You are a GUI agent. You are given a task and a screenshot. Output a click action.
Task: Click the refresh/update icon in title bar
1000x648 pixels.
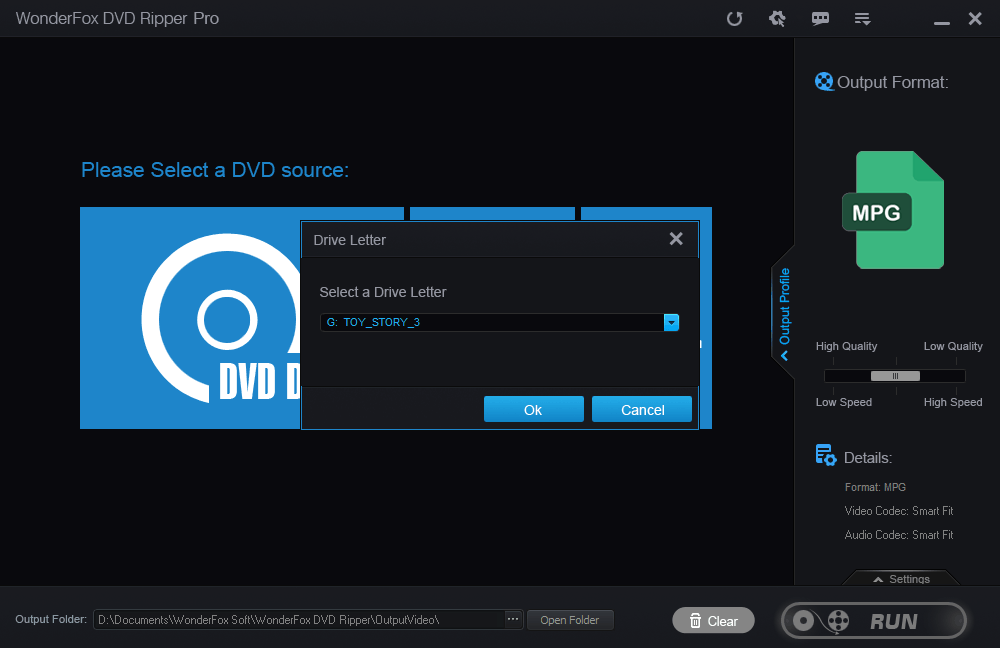pyautogui.click(x=735, y=18)
